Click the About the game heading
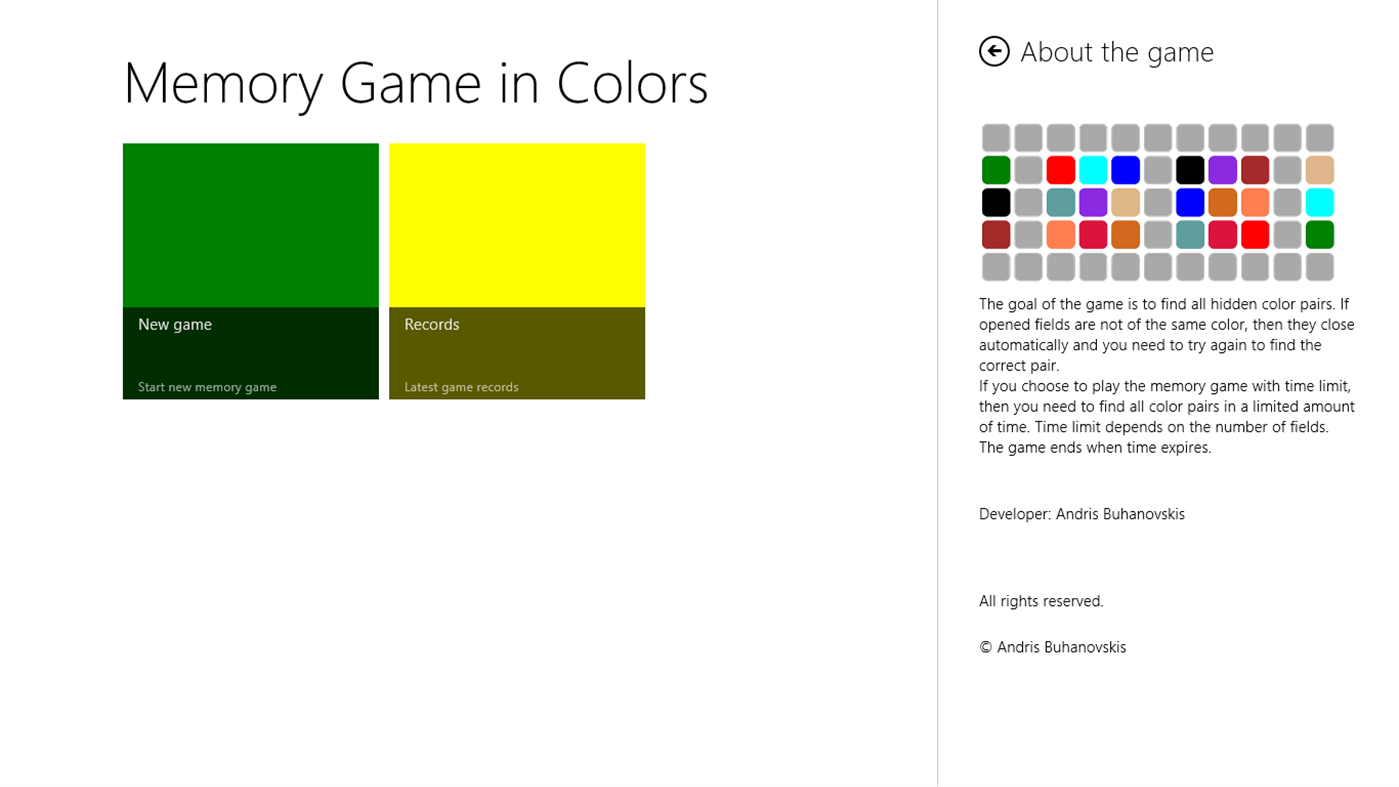Screen dimensions: 1399x787 (x=1116, y=51)
